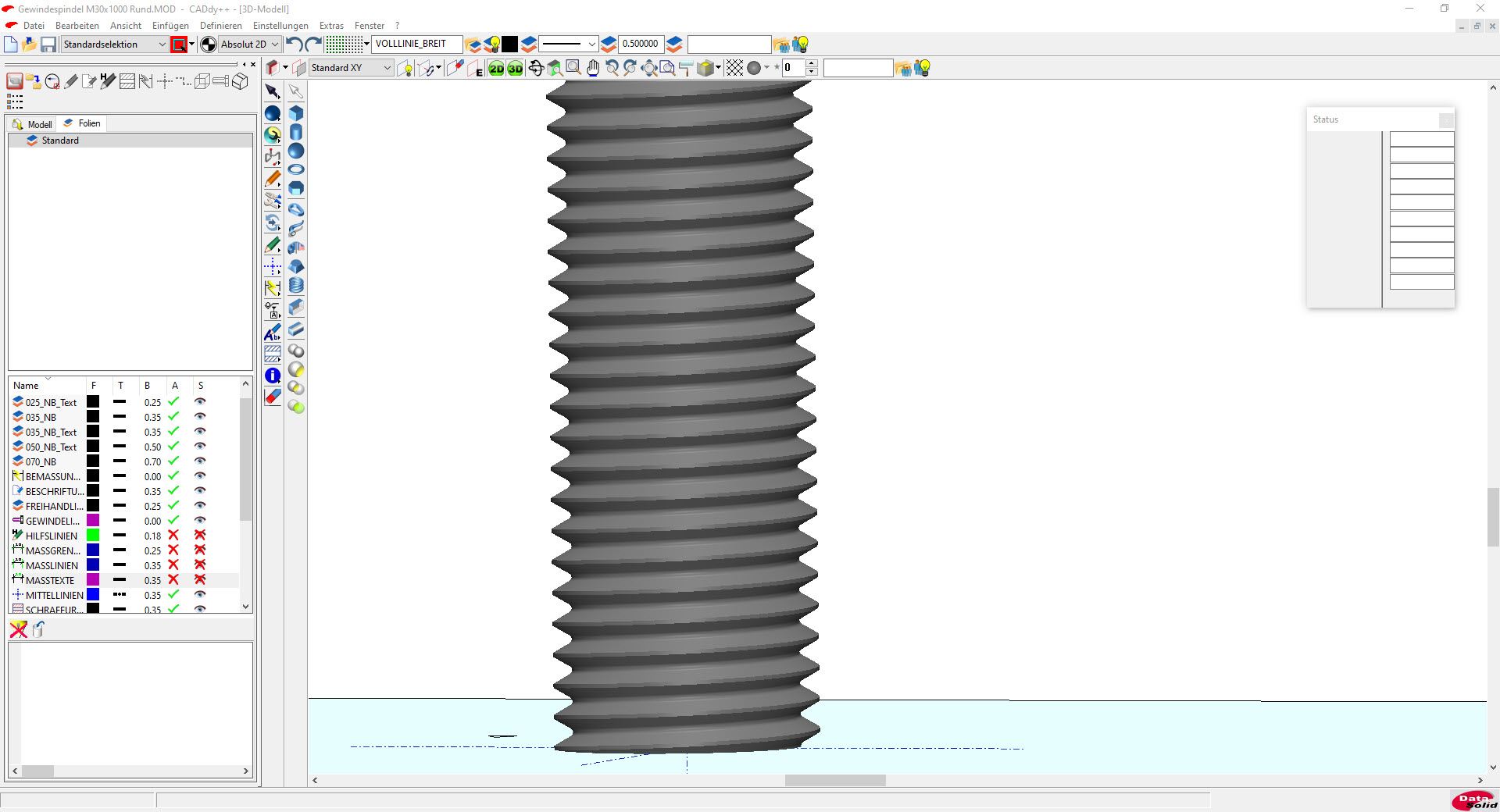Create a torus solid

click(296, 169)
